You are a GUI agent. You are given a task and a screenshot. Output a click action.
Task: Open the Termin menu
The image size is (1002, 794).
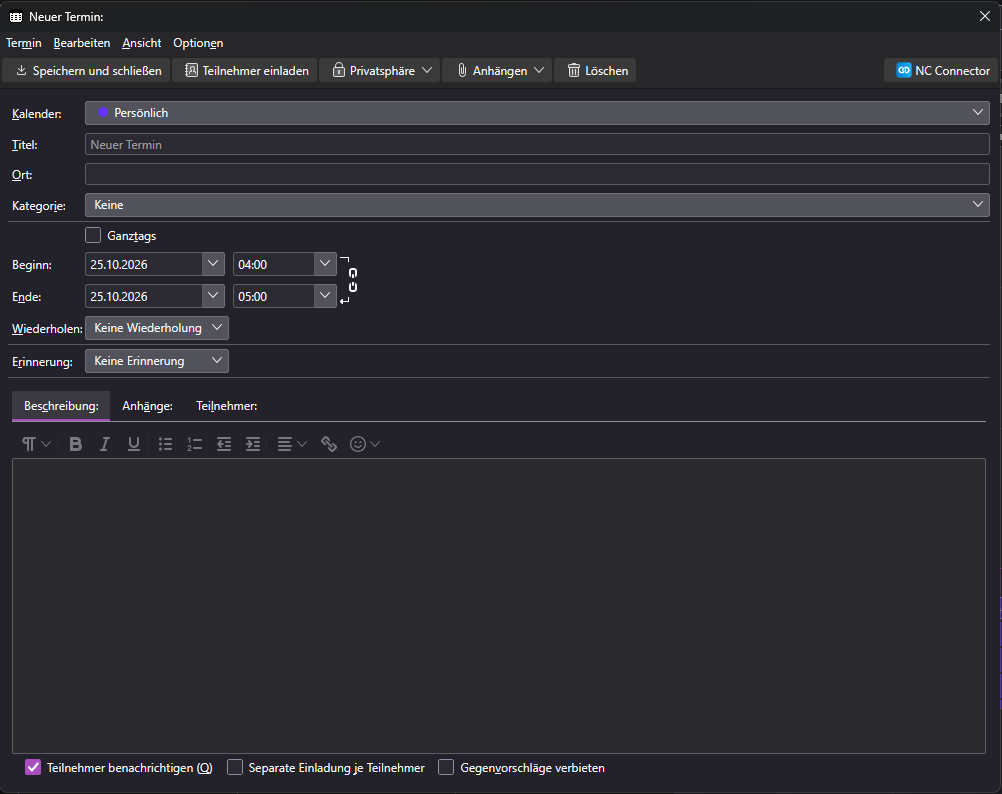click(24, 43)
